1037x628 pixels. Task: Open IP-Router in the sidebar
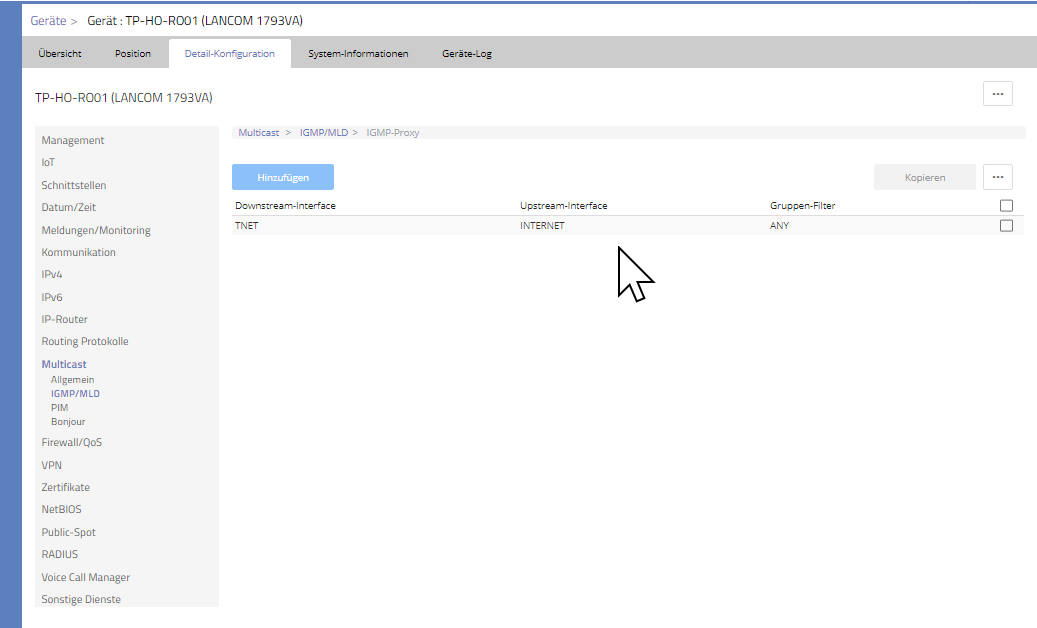[64, 319]
